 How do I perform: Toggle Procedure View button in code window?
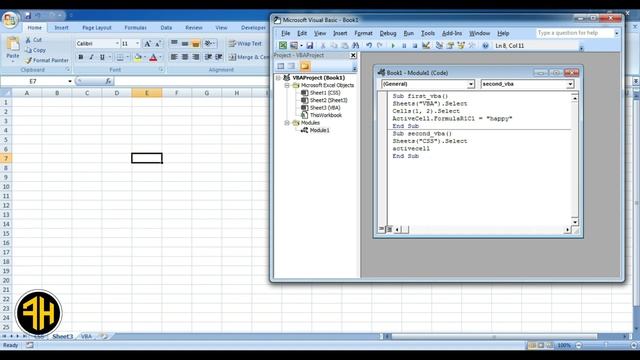click(381, 229)
